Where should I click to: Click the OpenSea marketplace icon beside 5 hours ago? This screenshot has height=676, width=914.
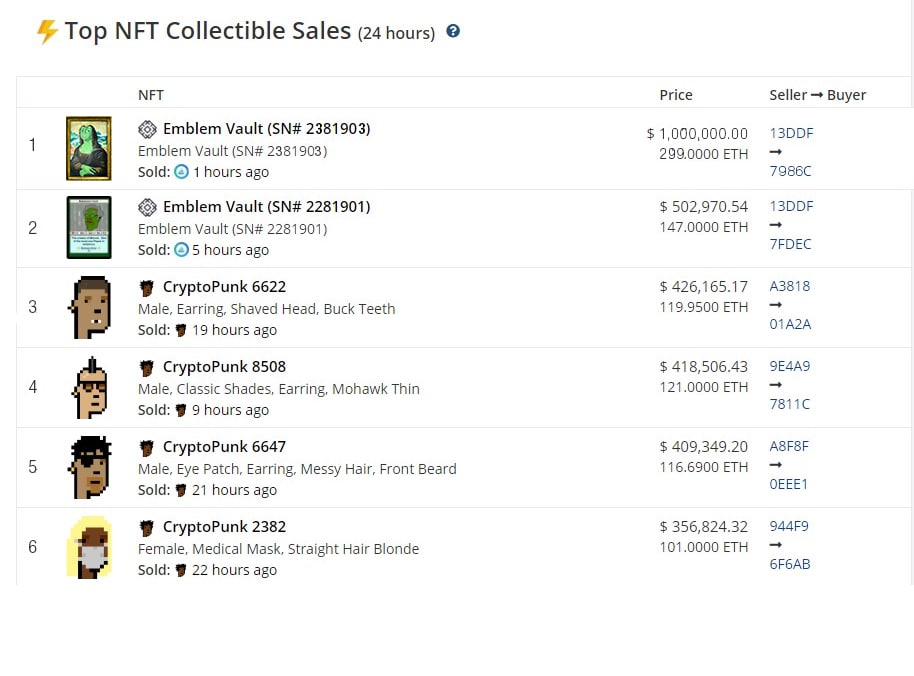tap(182, 250)
